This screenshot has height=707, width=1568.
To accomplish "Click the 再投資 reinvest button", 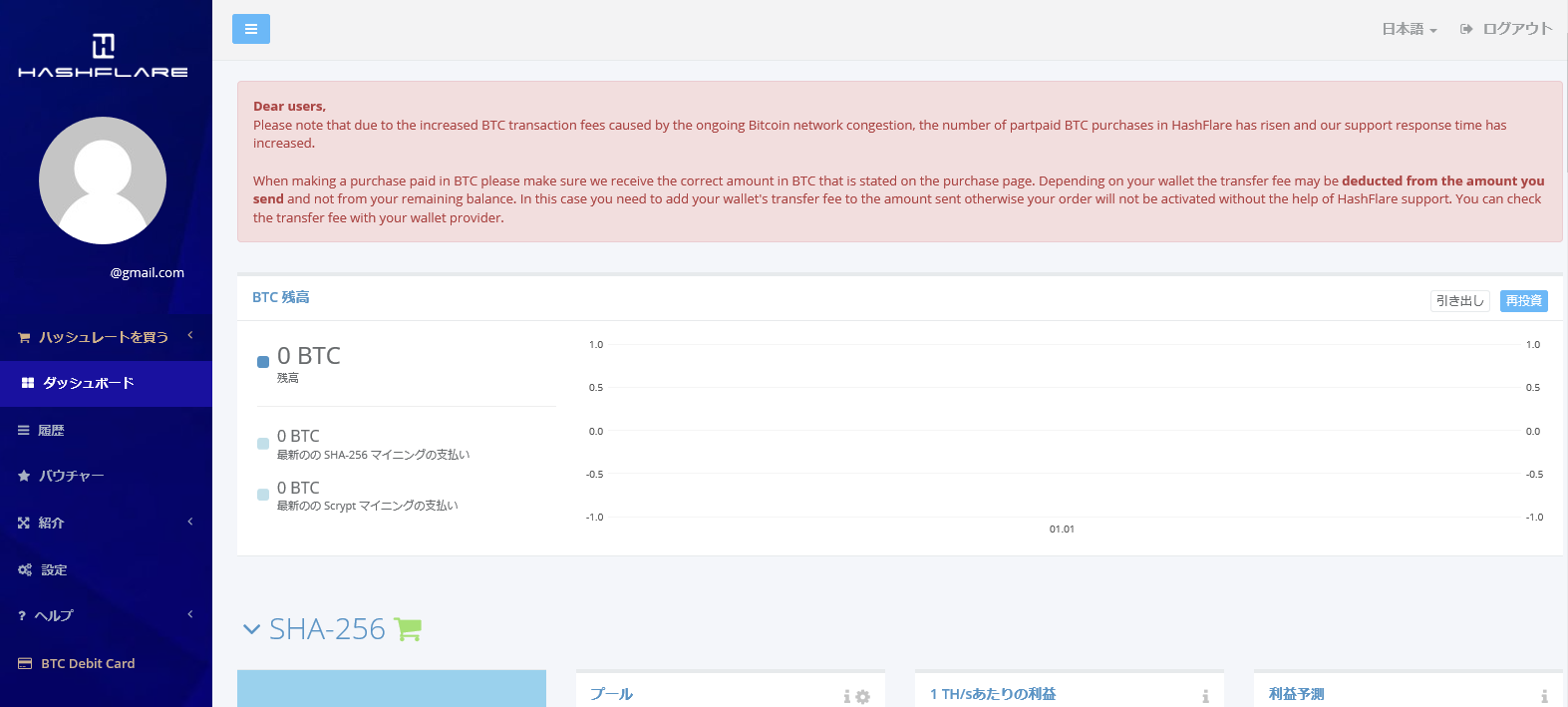I will 1523,300.
